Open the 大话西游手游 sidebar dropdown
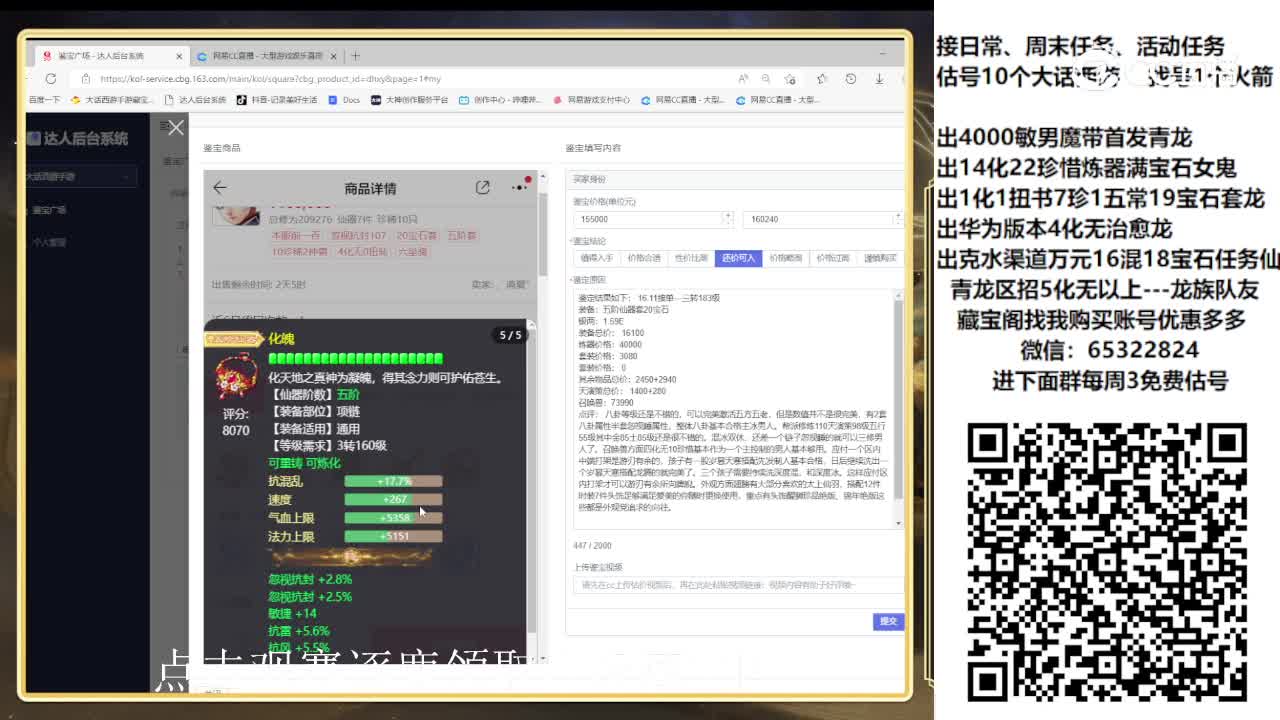 (80, 176)
